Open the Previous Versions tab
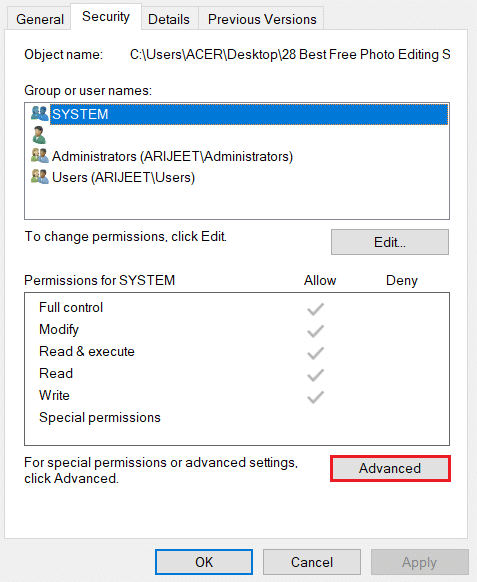Viewport: 477px width, 582px height. tap(262, 19)
